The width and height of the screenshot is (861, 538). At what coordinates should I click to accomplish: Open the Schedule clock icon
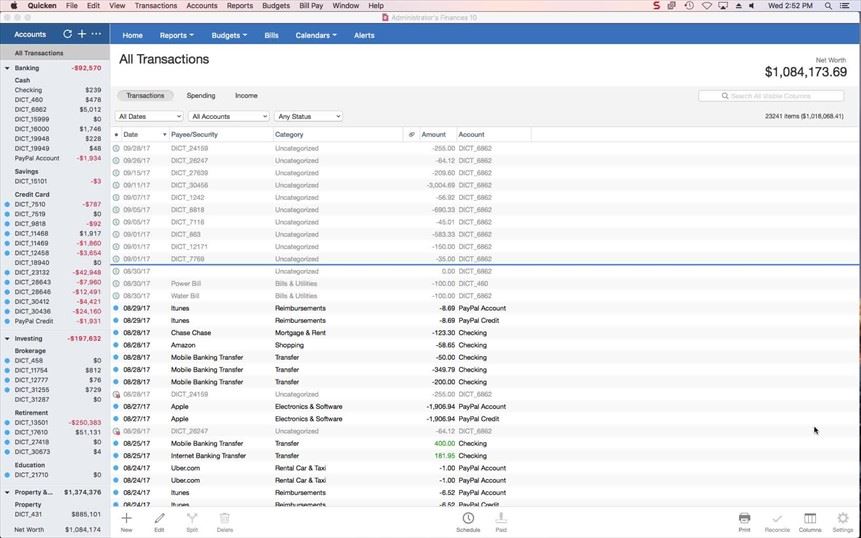pyautogui.click(x=468, y=521)
